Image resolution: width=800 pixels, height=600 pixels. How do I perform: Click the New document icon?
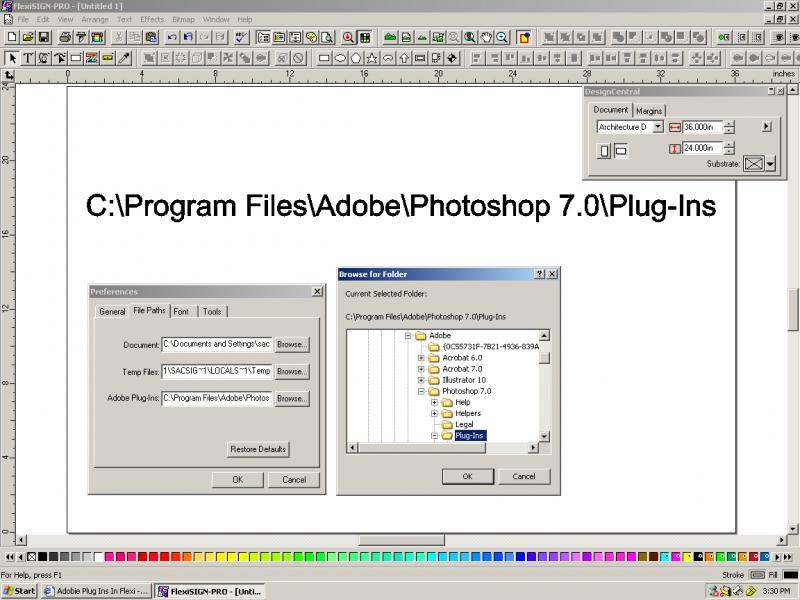12,37
